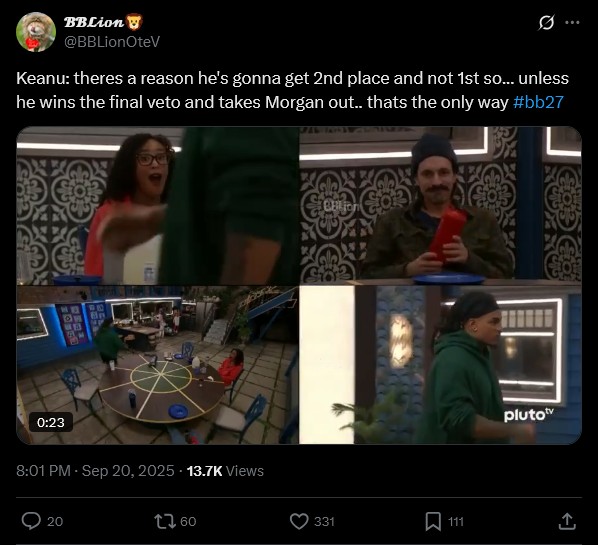
Task: Click the BBLion display name
Action: 94,22
